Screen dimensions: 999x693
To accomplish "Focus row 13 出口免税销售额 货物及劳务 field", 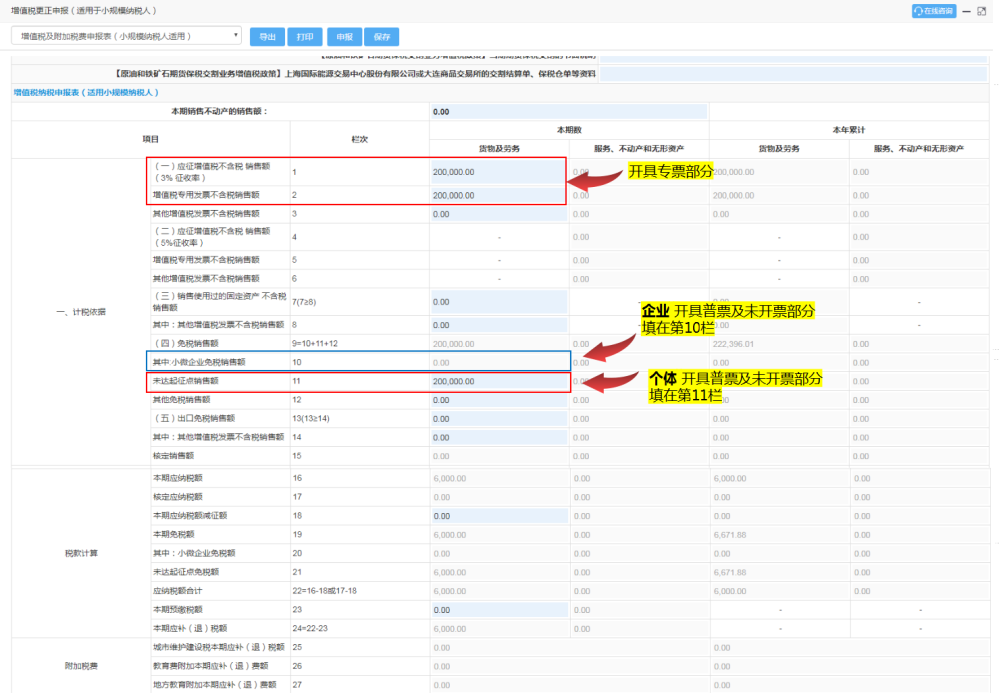I will pyautogui.click(x=498, y=419).
